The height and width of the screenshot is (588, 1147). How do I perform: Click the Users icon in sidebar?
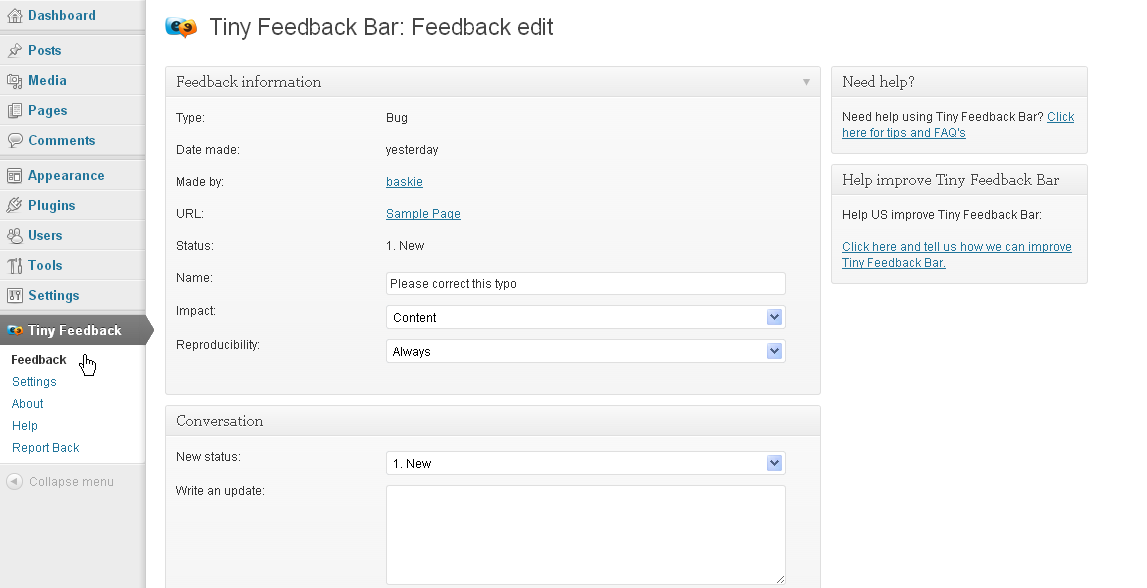tap(15, 235)
